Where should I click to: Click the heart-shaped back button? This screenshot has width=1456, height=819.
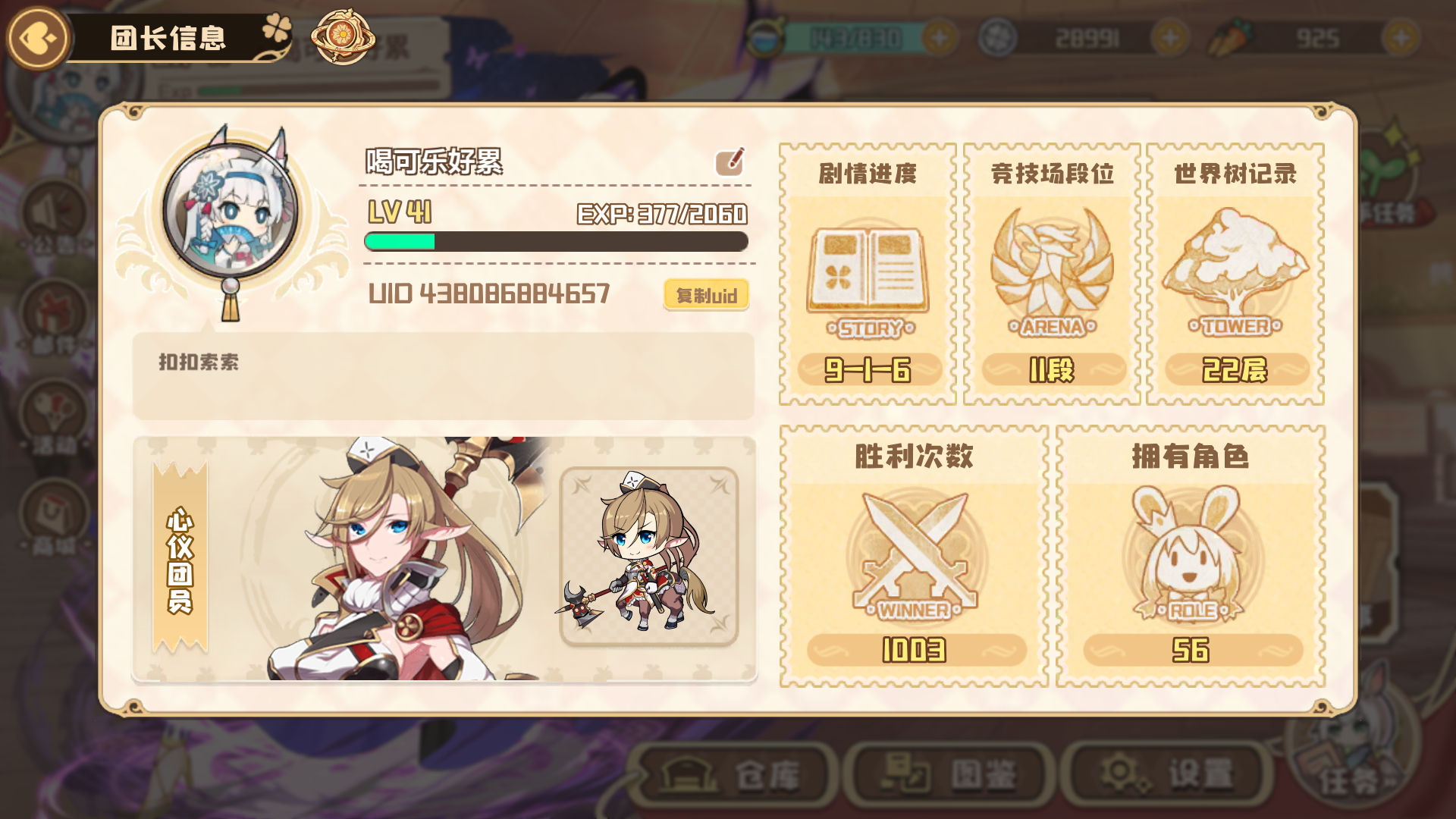click(x=38, y=38)
